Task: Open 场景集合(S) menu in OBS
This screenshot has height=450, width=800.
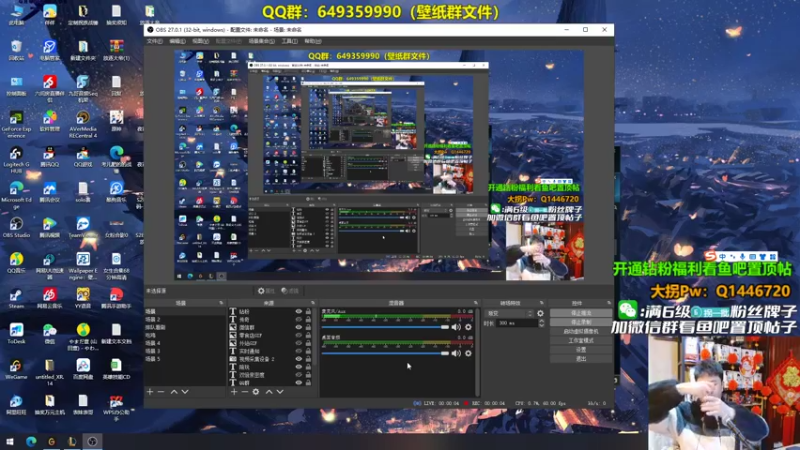Action: (x=261, y=41)
